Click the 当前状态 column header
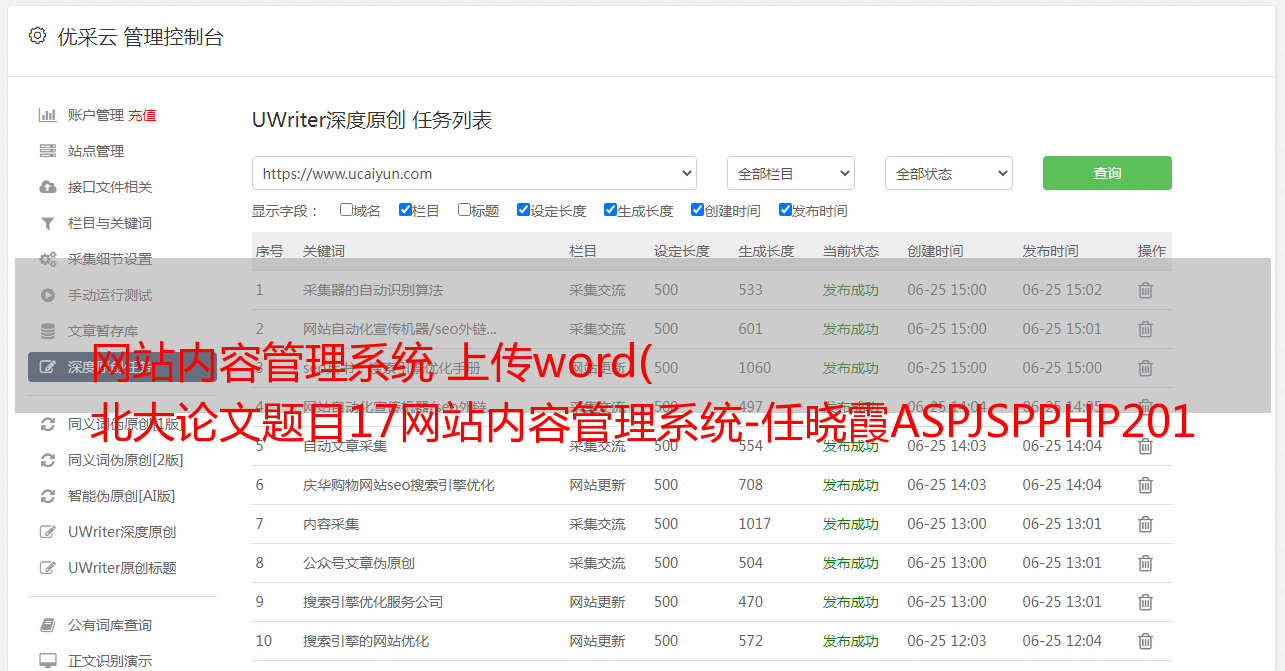The image size is (1285, 671). [x=851, y=251]
